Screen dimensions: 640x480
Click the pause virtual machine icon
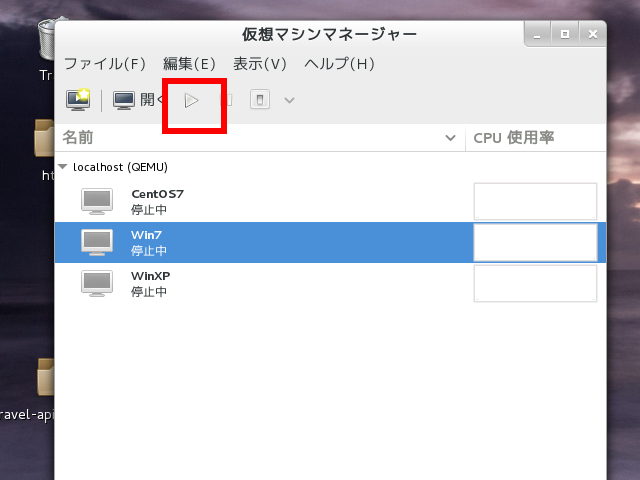[226, 100]
